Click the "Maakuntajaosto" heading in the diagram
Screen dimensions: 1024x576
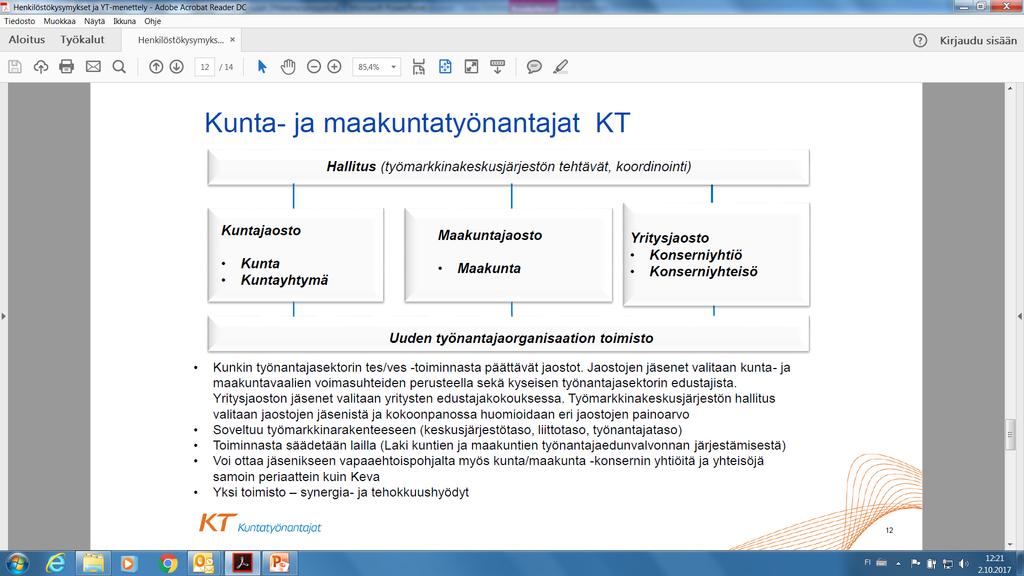pos(490,235)
